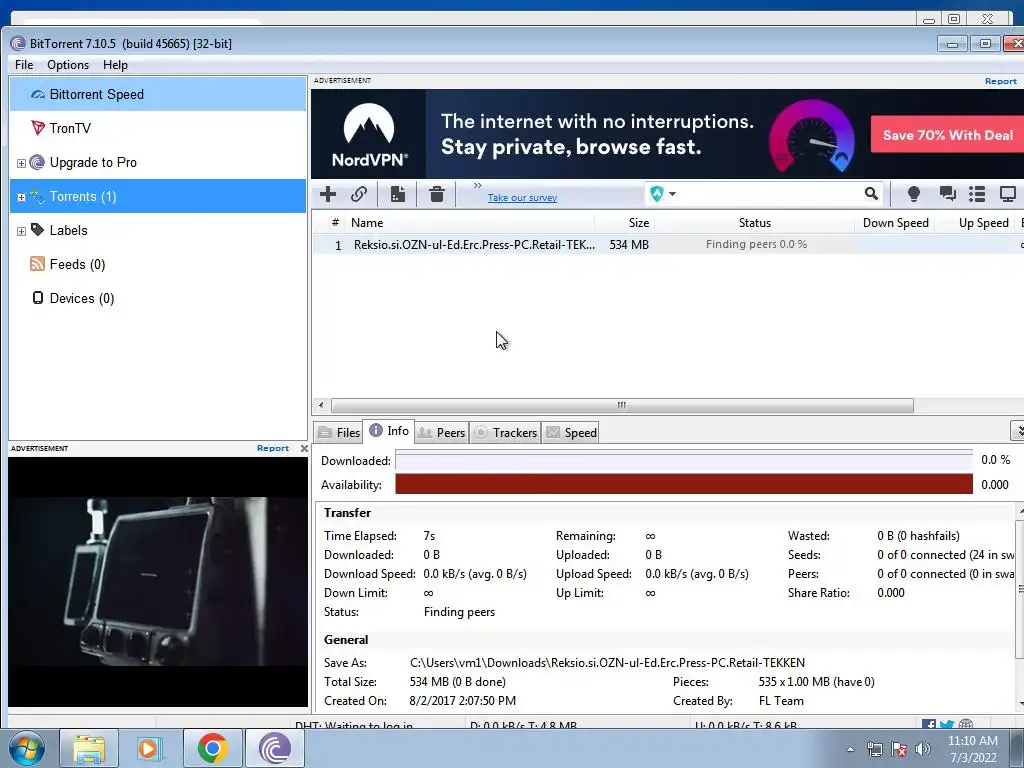This screenshot has height=768, width=1024.
Task: Click Save 70% With Deal button
Action: (x=947, y=135)
